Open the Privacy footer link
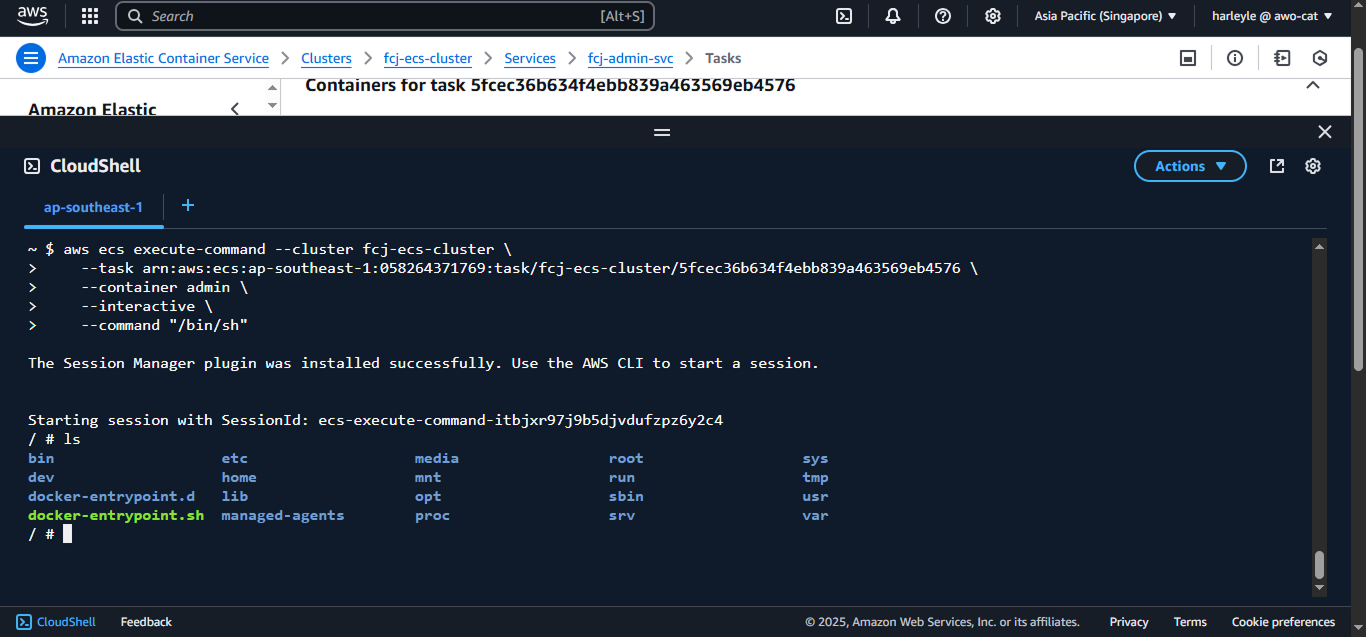This screenshot has height=637, width=1366. coord(1129,622)
